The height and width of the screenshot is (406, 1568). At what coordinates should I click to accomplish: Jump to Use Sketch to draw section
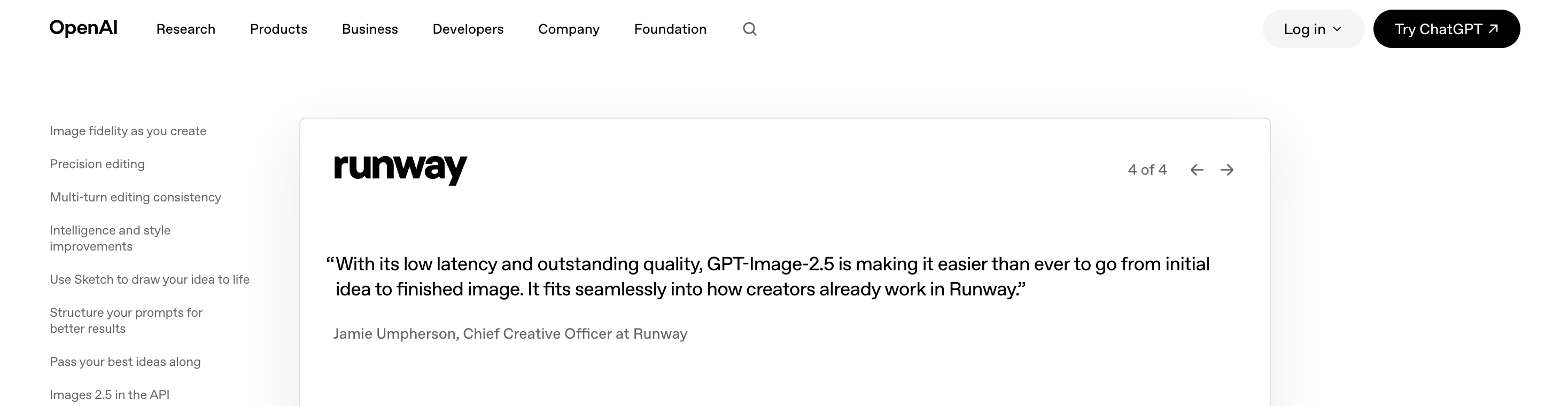pyautogui.click(x=150, y=279)
